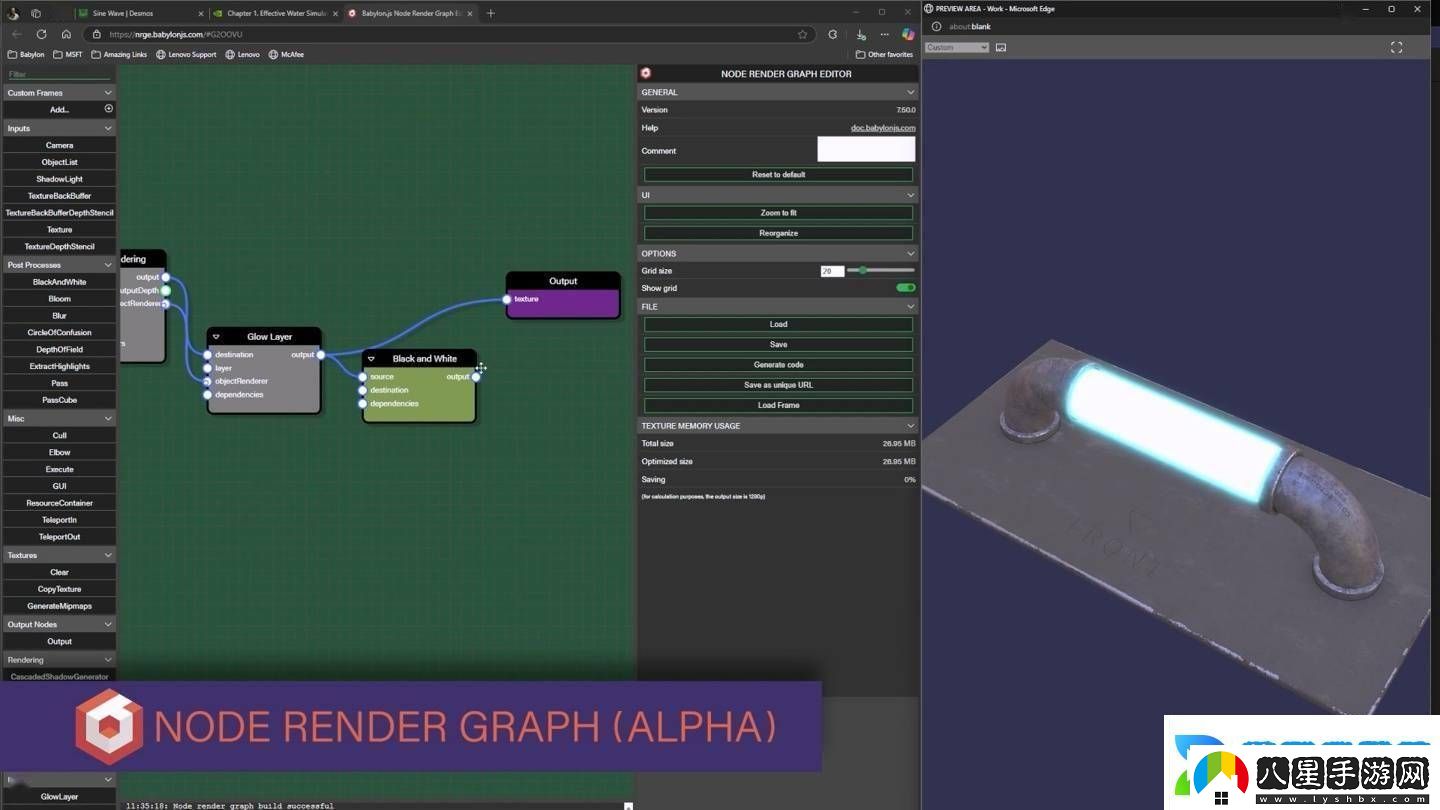Click the Grid size slider
The height and width of the screenshot is (810, 1440).
pyautogui.click(x=880, y=270)
